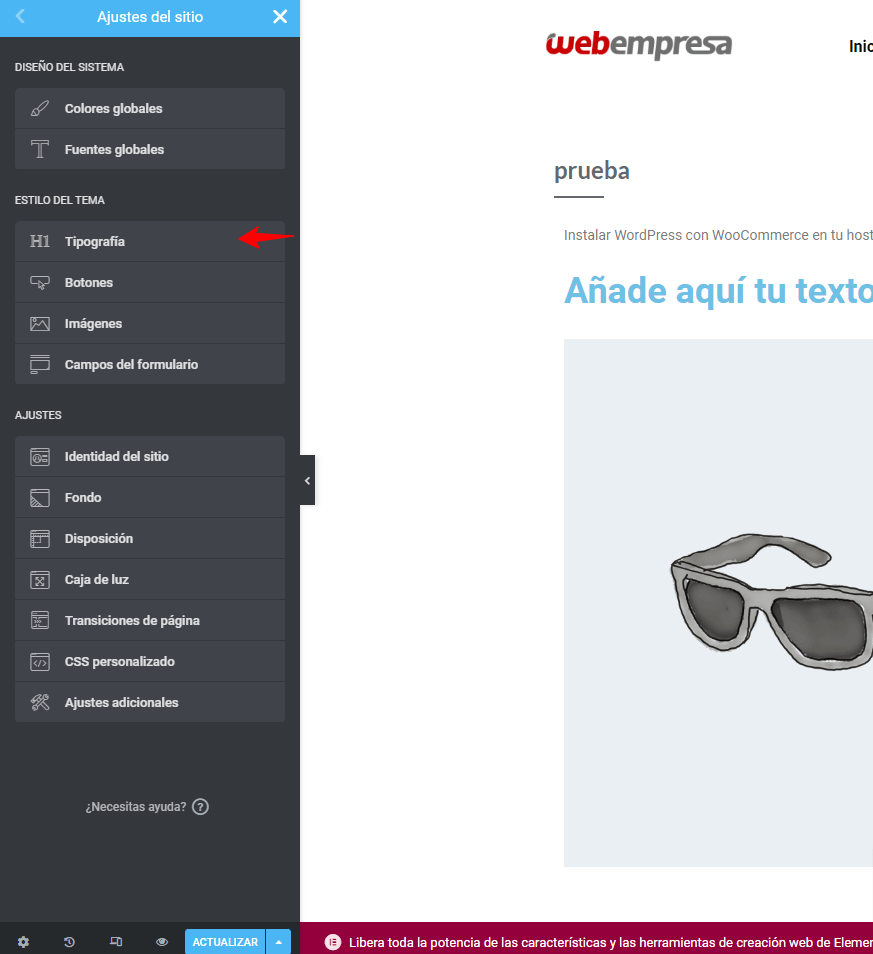Preview changes with the eye icon
The image size is (873, 954).
coord(162,942)
